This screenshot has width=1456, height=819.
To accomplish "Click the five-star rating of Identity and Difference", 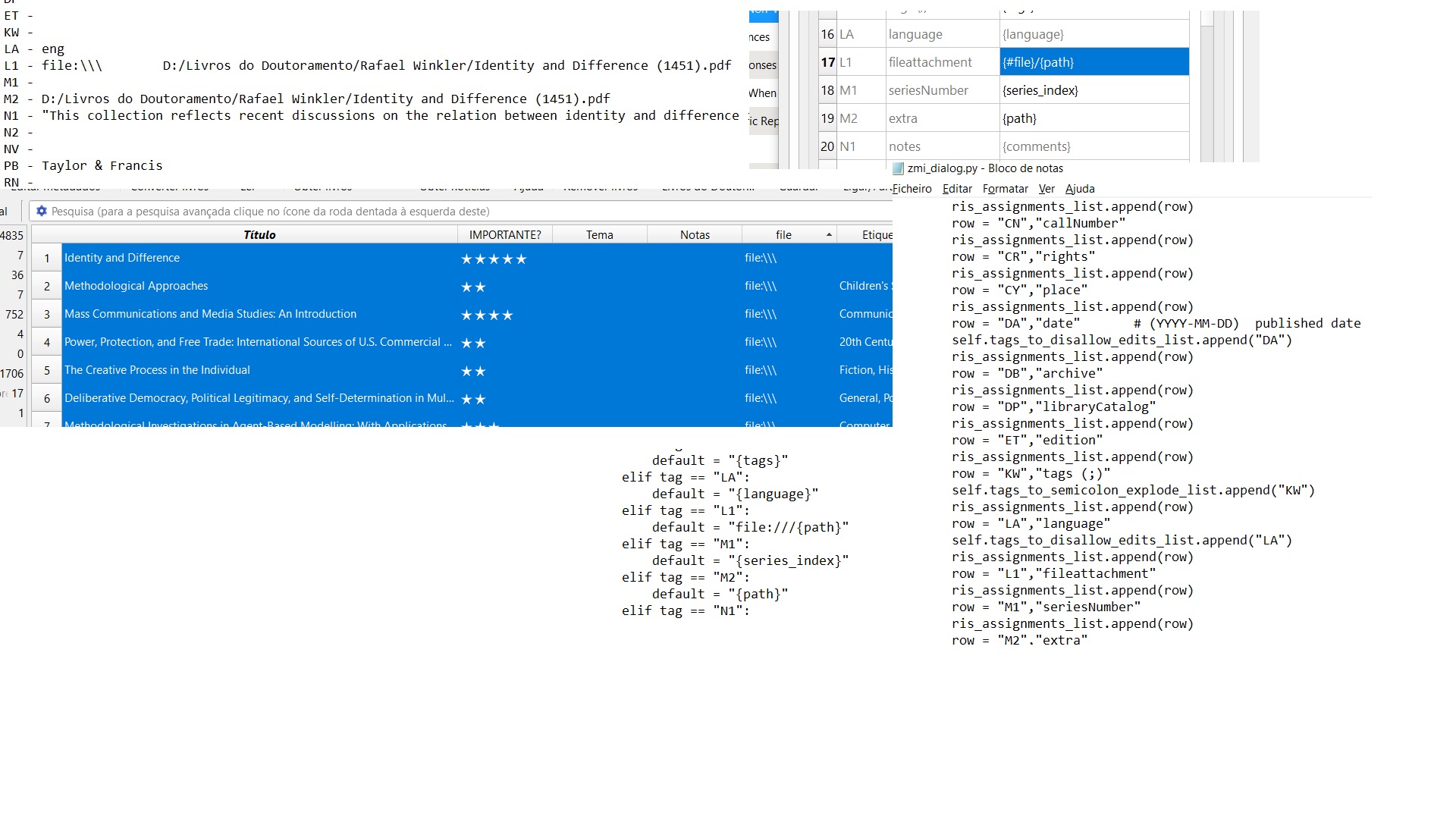I will coord(494,259).
